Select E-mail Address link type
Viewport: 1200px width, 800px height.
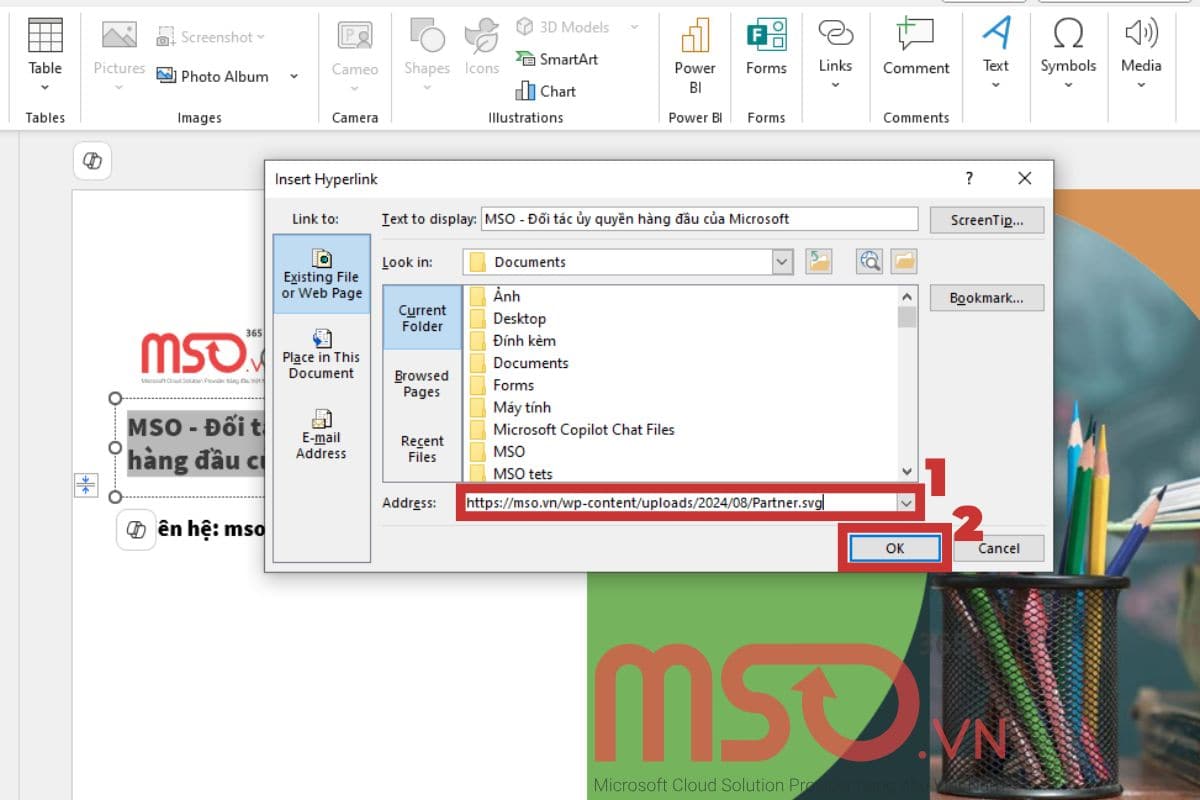click(x=321, y=434)
